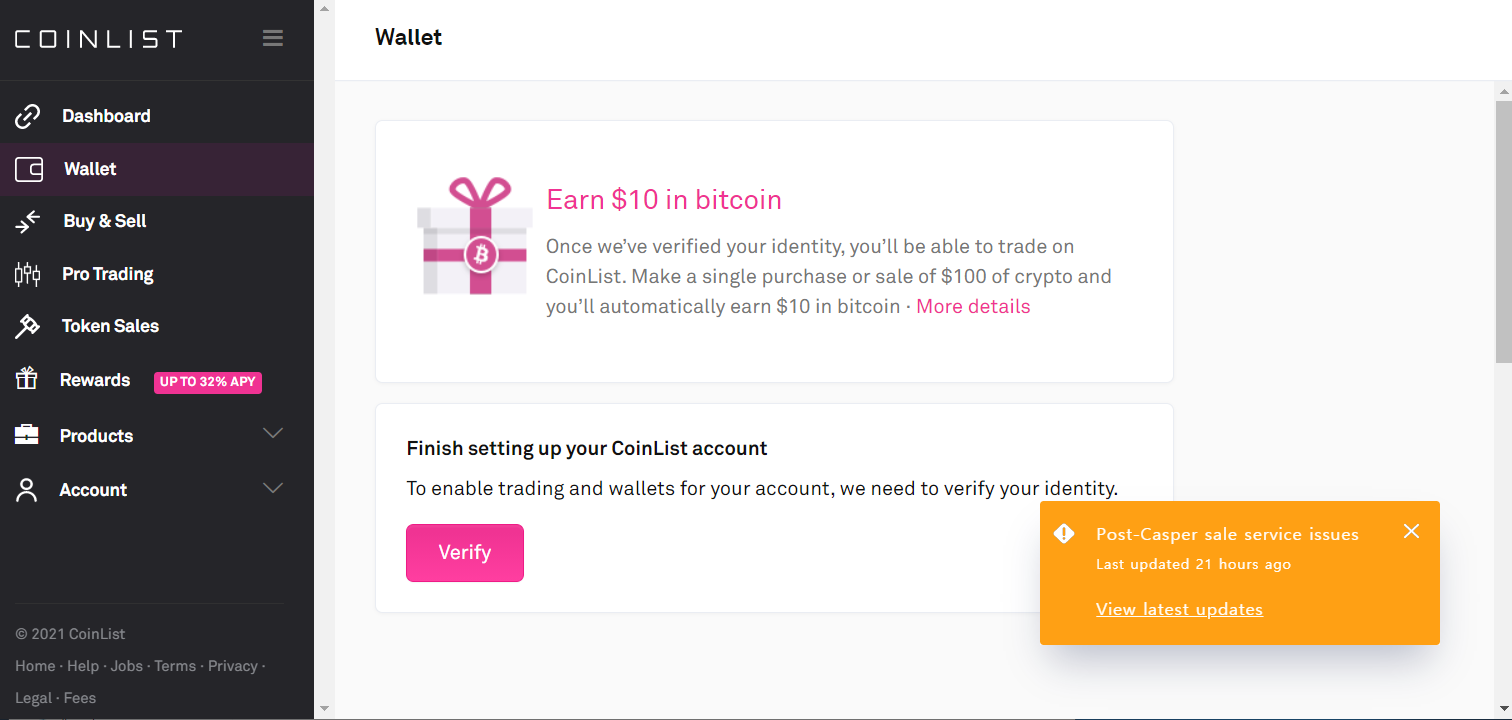Open the More details link
The height and width of the screenshot is (720, 1512).
point(973,307)
